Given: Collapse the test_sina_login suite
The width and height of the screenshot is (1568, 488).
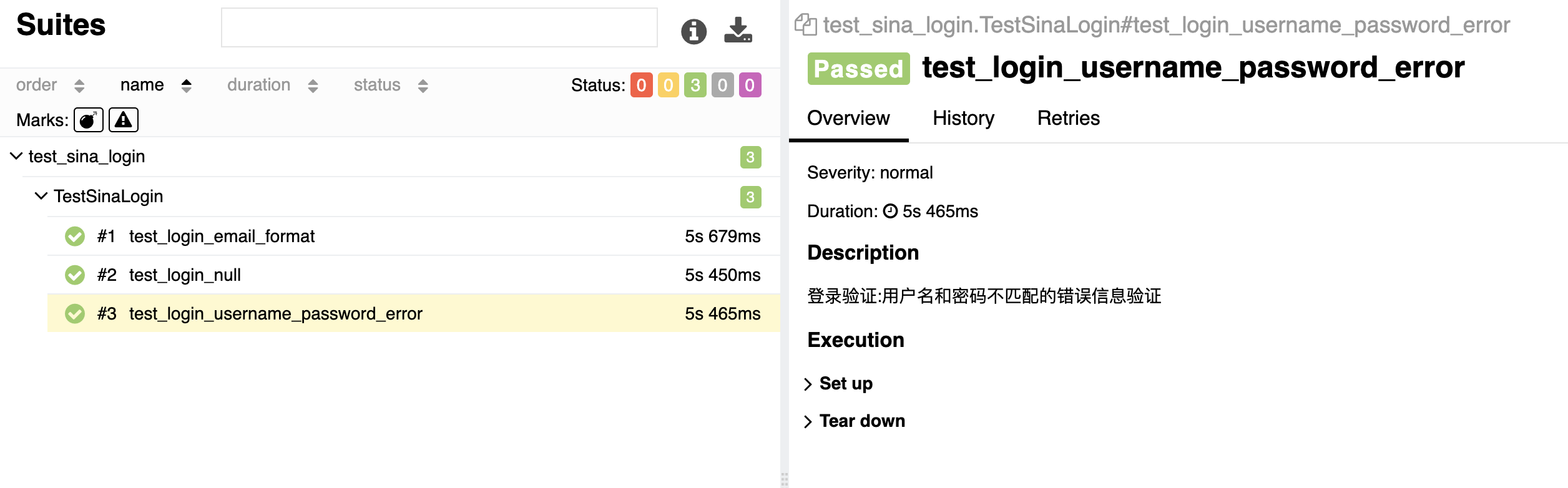Looking at the screenshot, I should coord(17,156).
